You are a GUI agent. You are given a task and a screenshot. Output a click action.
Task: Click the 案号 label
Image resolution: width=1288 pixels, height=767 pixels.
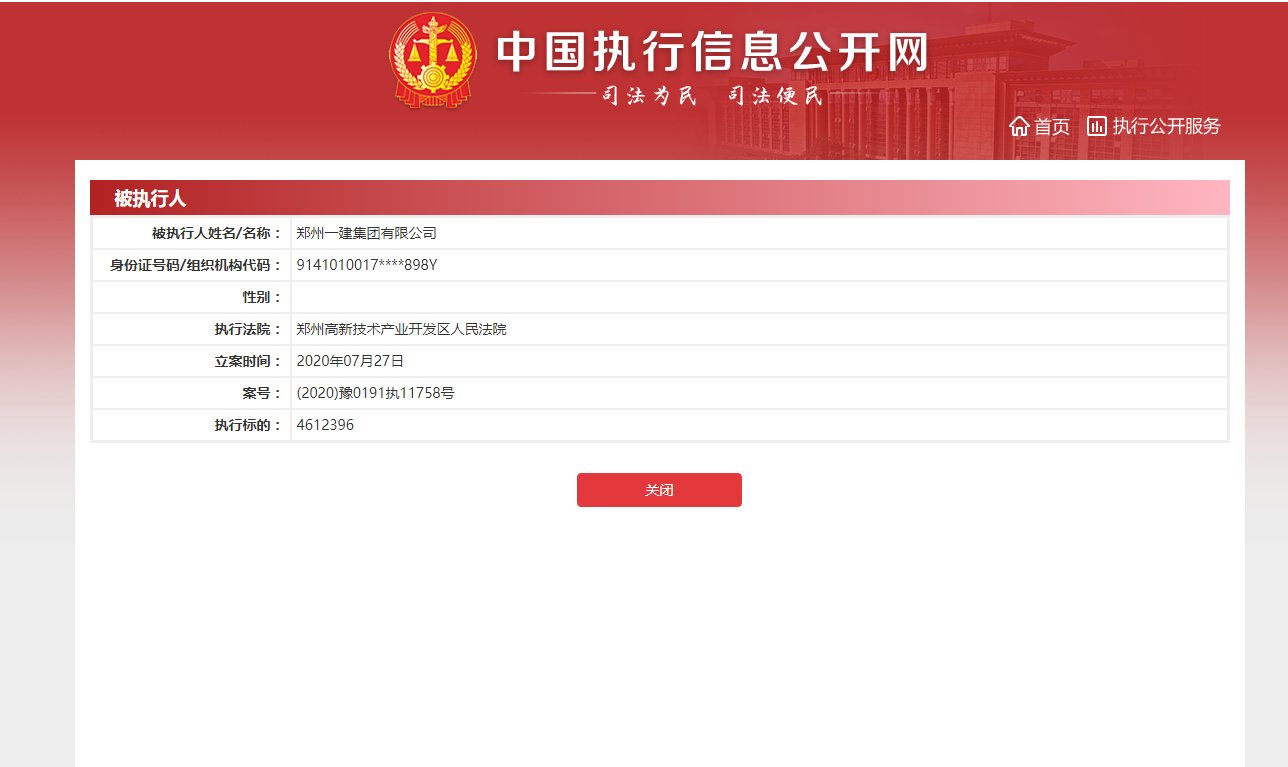pos(262,393)
